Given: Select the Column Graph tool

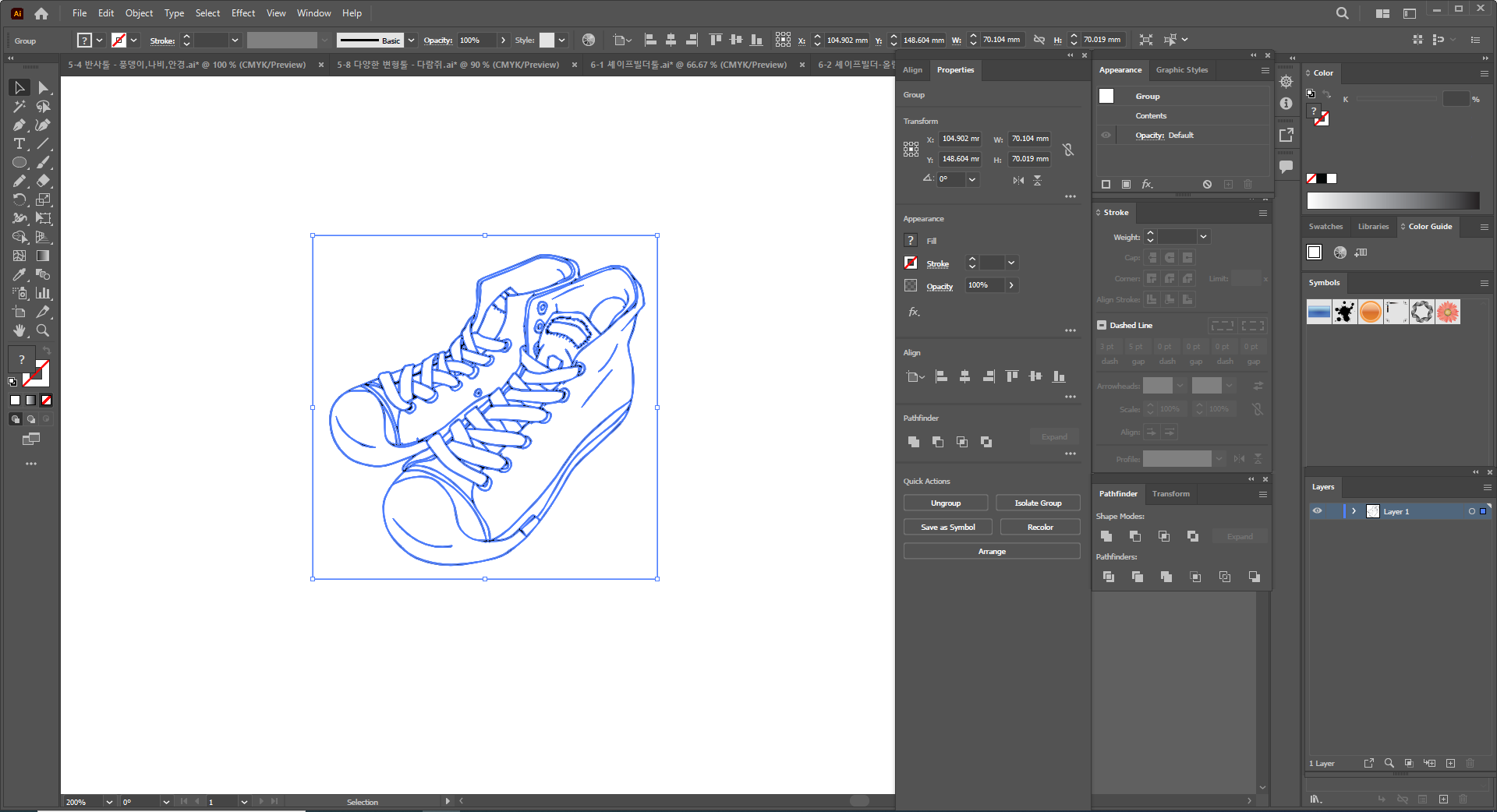Looking at the screenshot, I should (x=44, y=293).
